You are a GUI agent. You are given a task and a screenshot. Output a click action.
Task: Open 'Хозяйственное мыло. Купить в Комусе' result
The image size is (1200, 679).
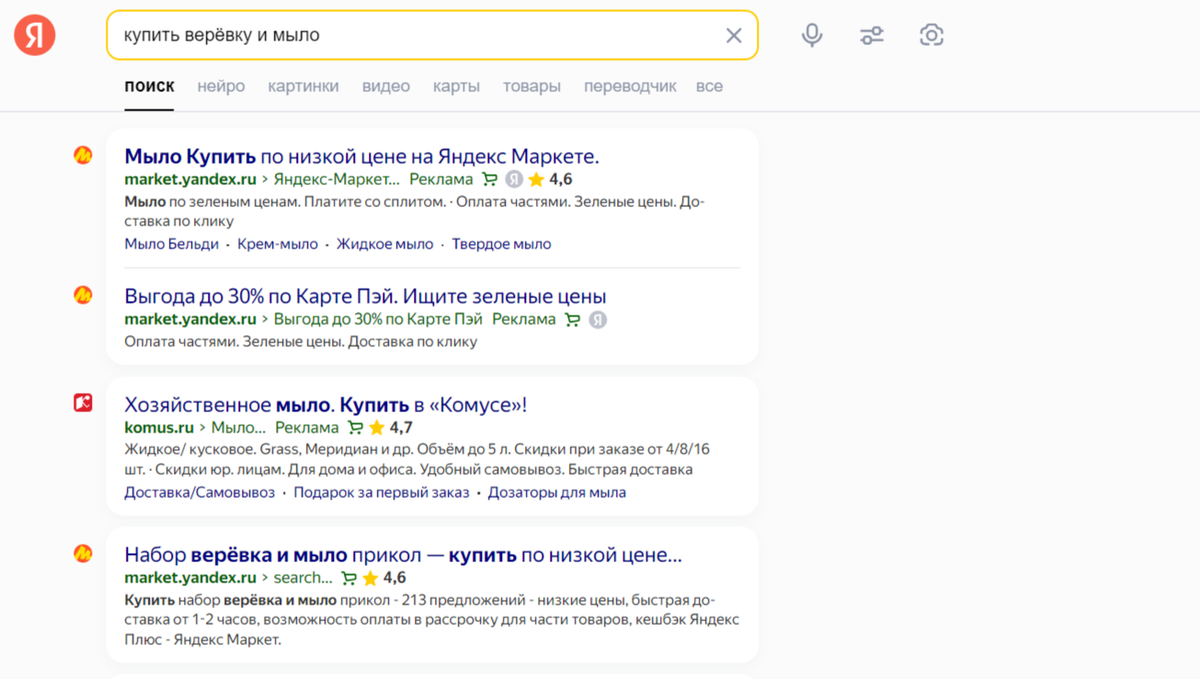(325, 405)
